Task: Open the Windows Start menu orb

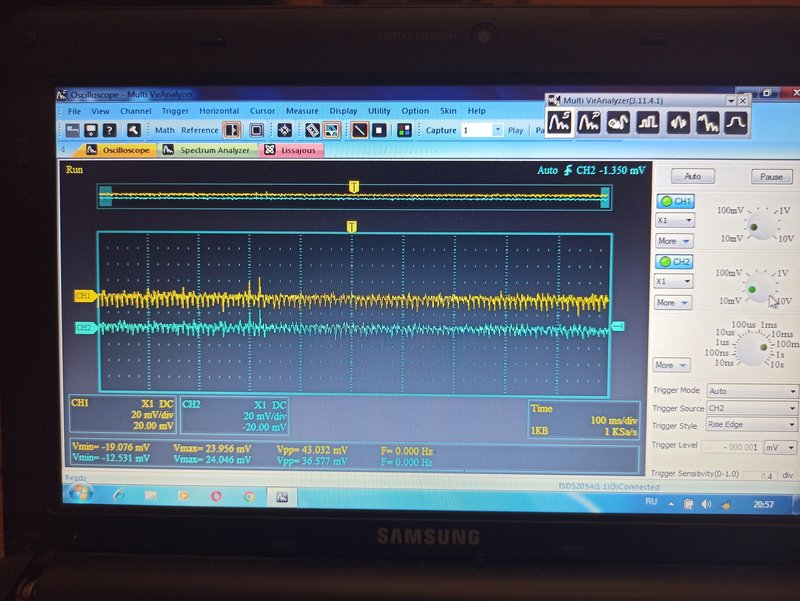Action: click(x=82, y=493)
